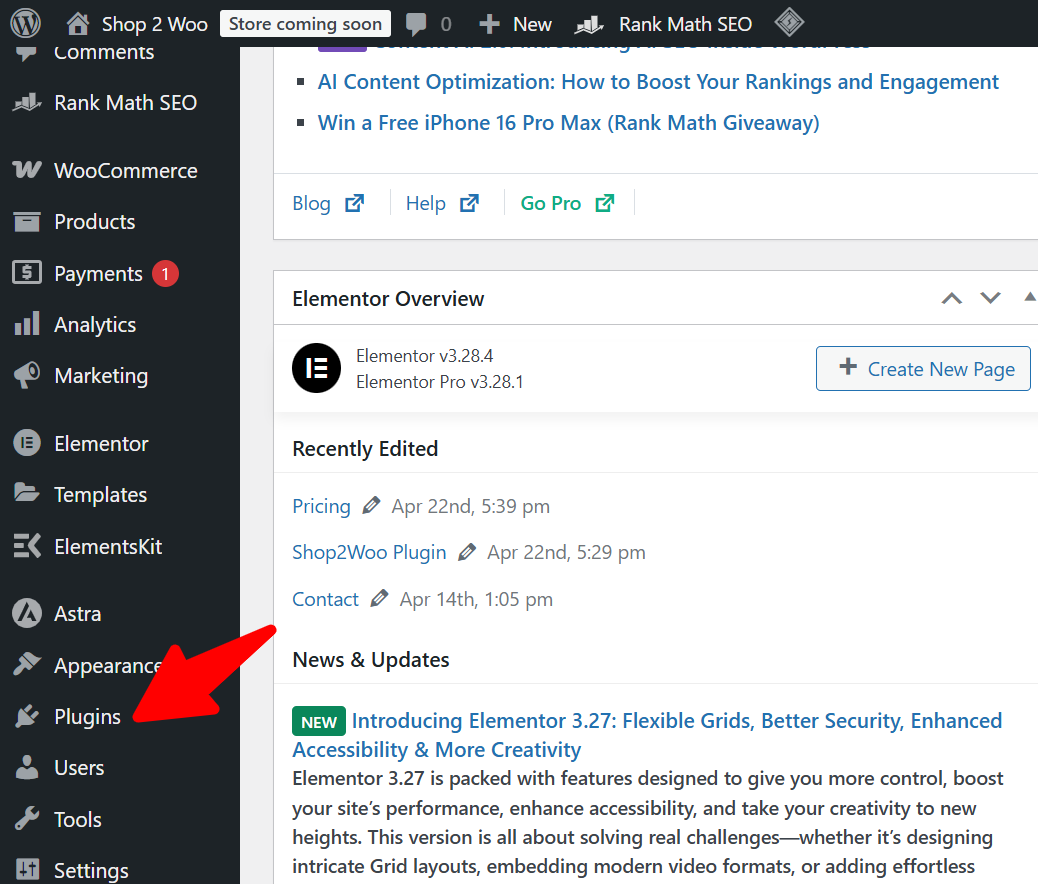Screen dimensions: 1038x884
Task: Open the Help link
Action: (x=426, y=203)
